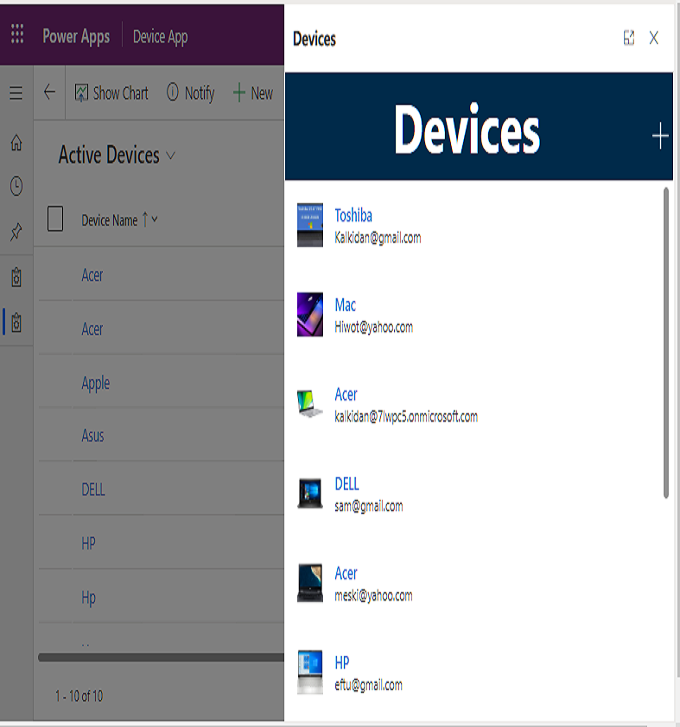Viewport: 680px width, 727px height.
Task: Click the Toshiba device thumbnail
Action: point(310,225)
